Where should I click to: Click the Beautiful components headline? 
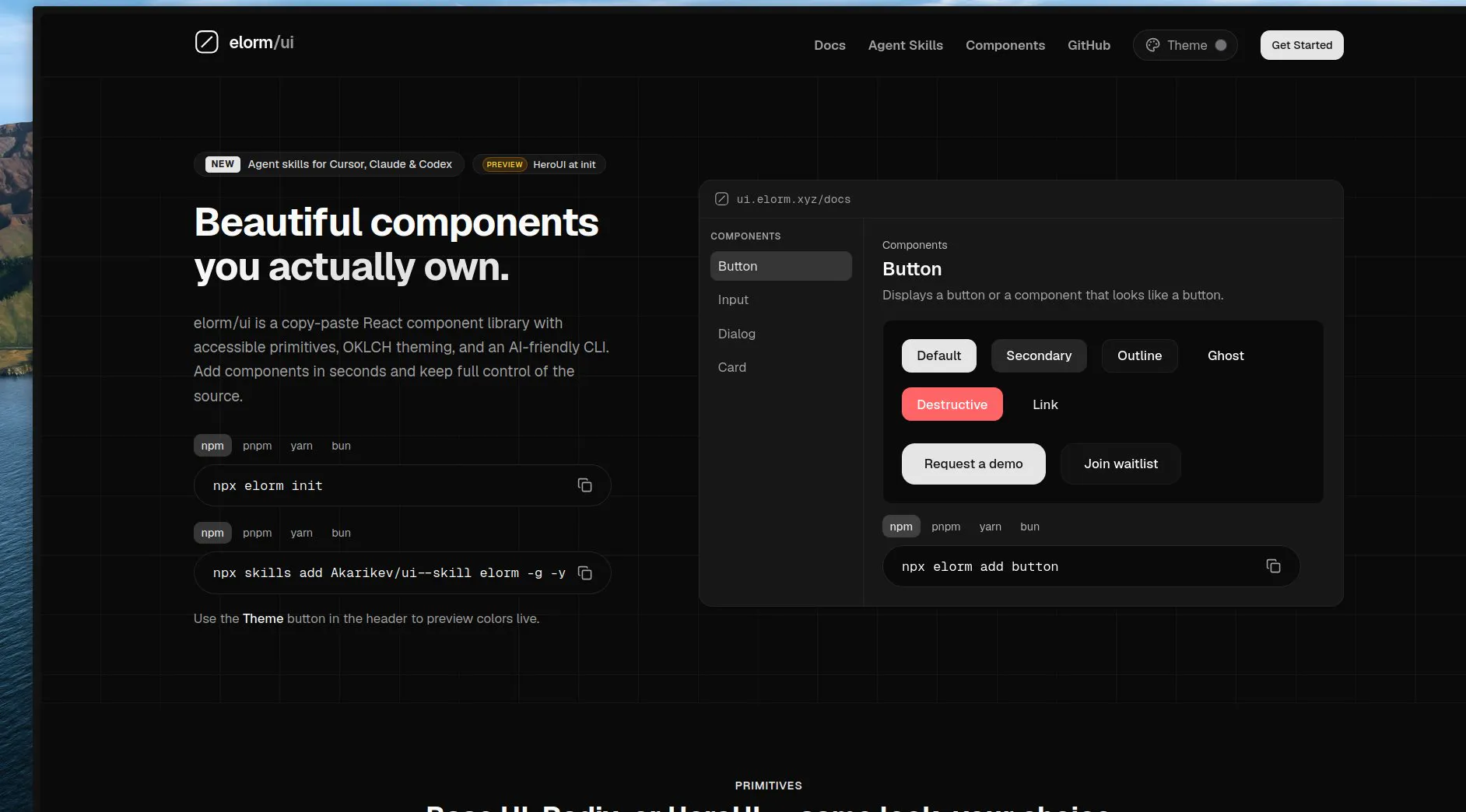click(396, 244)
